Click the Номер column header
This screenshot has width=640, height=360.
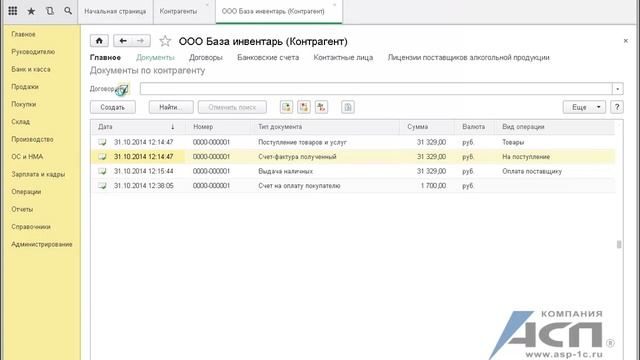(x=218, y=127)
